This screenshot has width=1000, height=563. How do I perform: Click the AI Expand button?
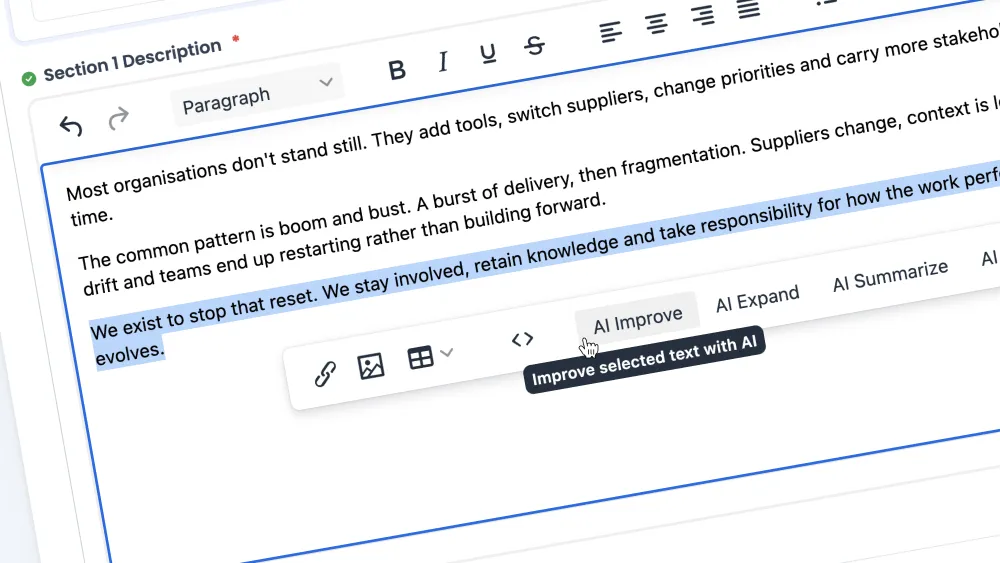click(757, 299)
